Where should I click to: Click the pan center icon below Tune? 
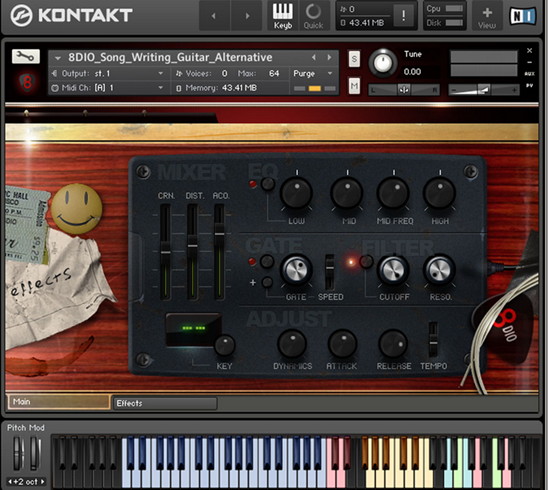[403, 90]
